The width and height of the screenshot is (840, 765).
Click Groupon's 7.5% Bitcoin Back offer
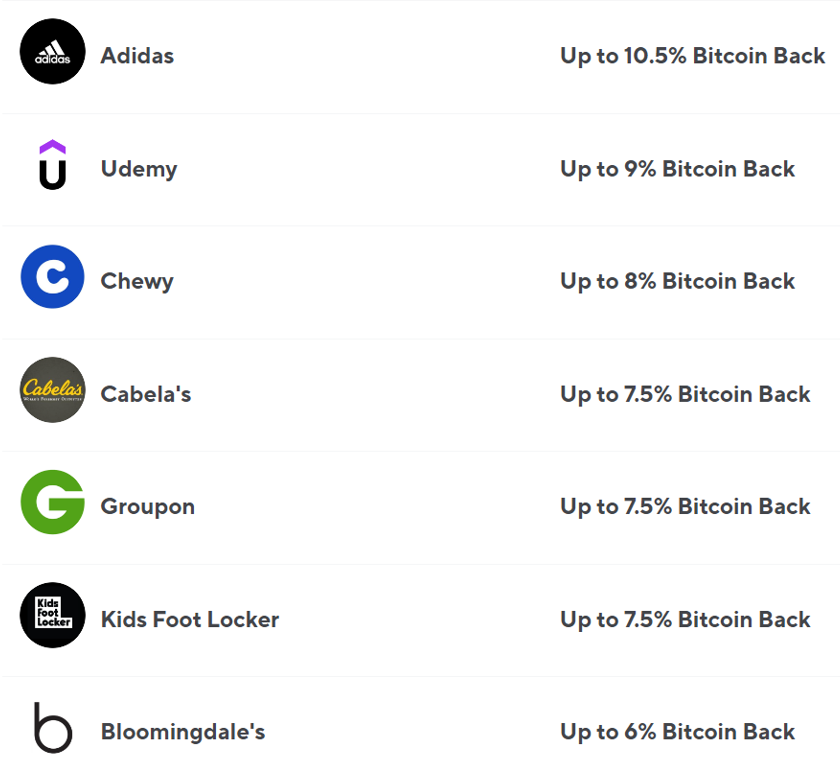pyautogui.click(x=685, y=507)
